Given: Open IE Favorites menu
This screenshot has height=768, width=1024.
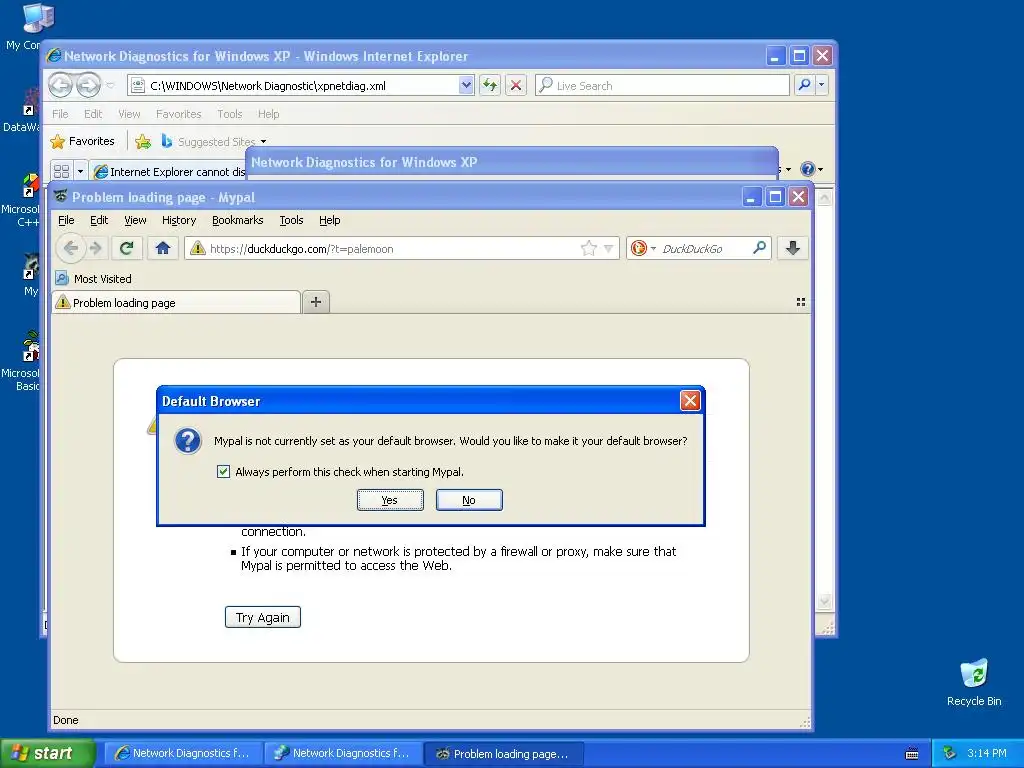Looking at the screenshot, I should pos(178,114).
